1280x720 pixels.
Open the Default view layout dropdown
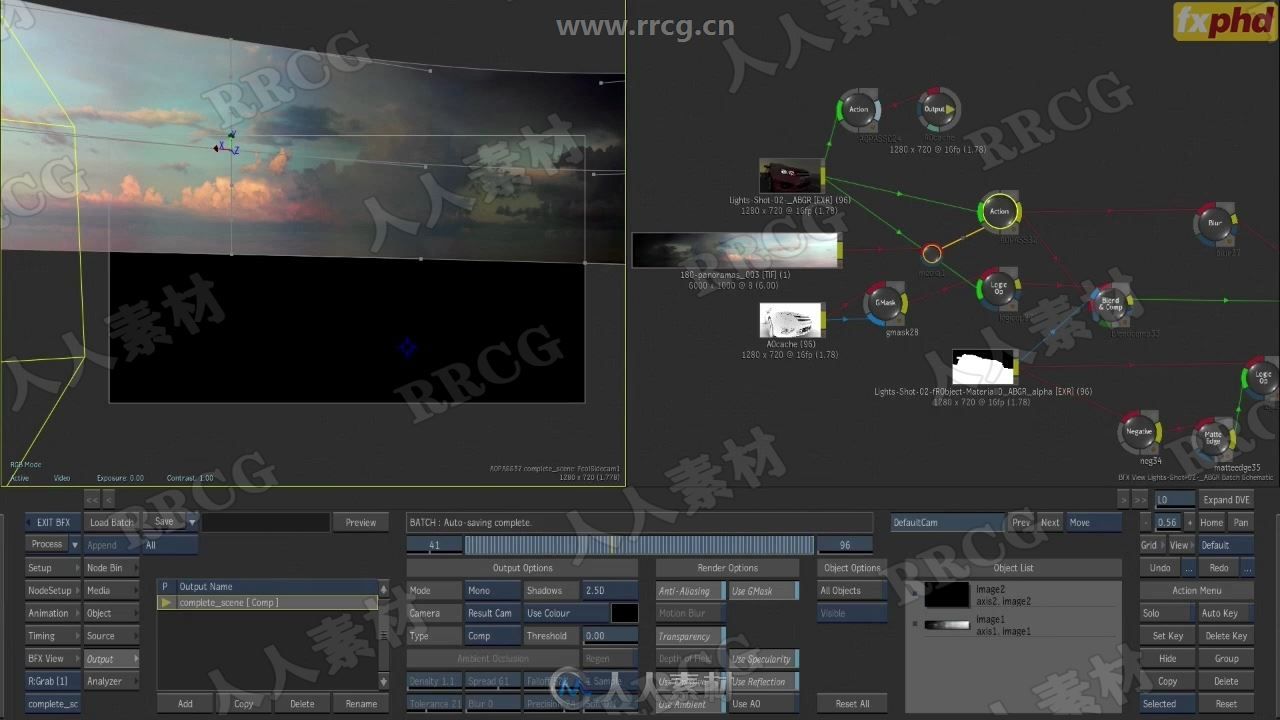pyautogui.click(x=1226, y=545)
